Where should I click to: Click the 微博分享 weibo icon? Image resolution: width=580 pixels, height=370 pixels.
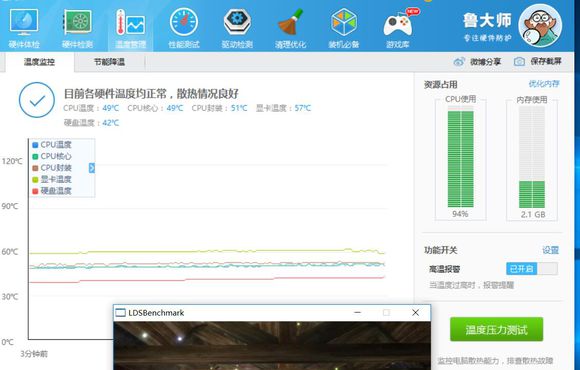[x=459, y=61]
